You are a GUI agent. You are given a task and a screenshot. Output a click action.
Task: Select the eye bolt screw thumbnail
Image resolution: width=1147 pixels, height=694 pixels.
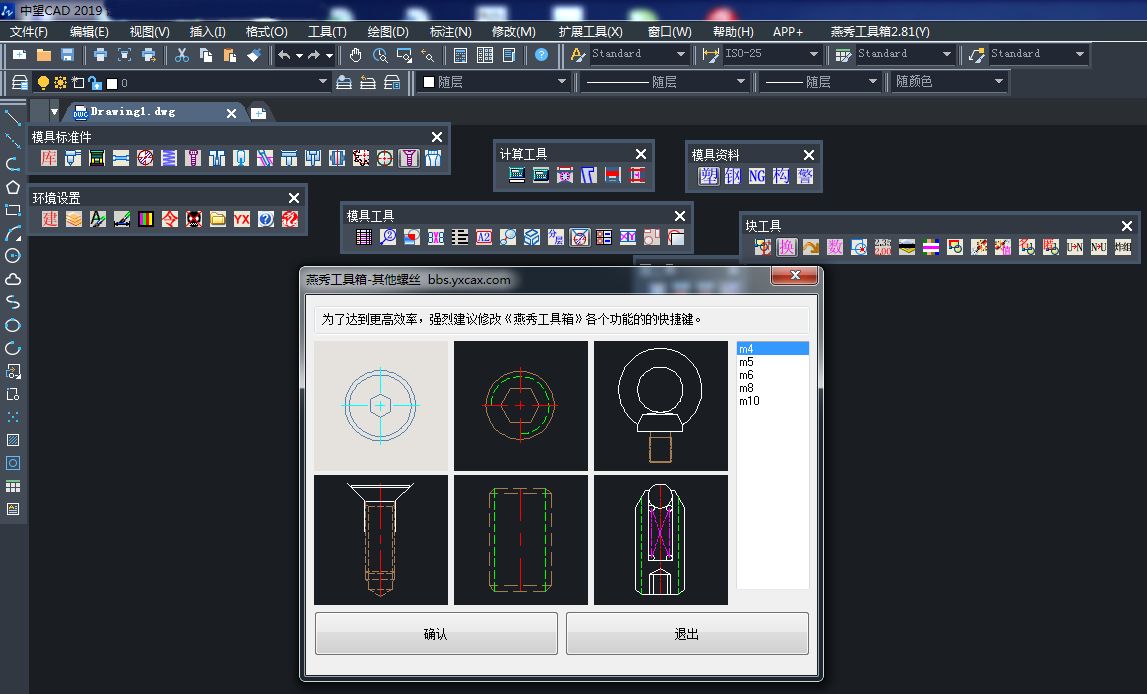(x=660, y=406)
